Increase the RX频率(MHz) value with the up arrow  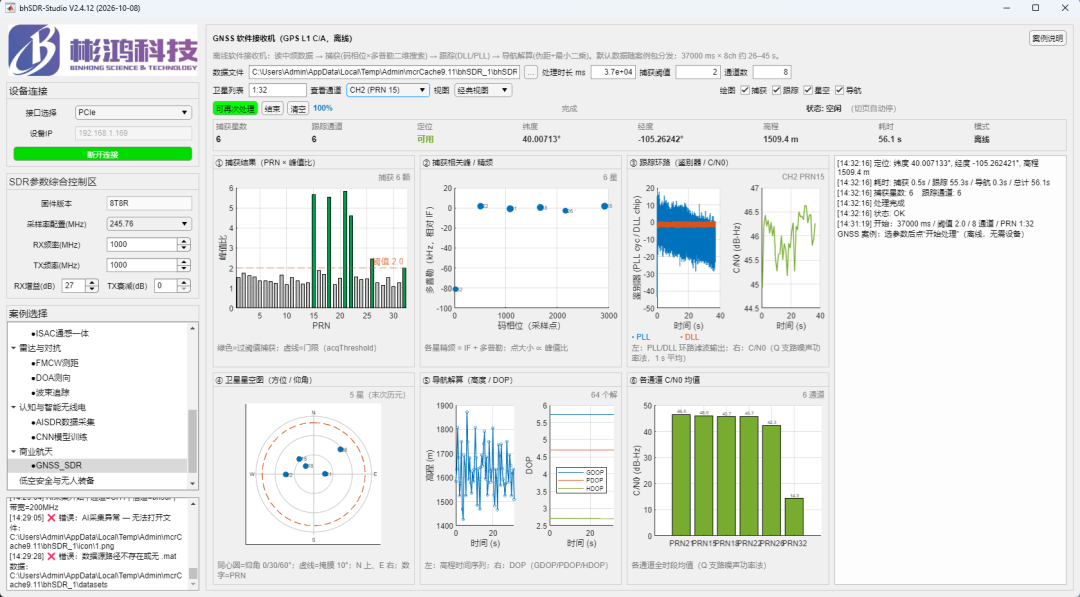click(183, 242)
